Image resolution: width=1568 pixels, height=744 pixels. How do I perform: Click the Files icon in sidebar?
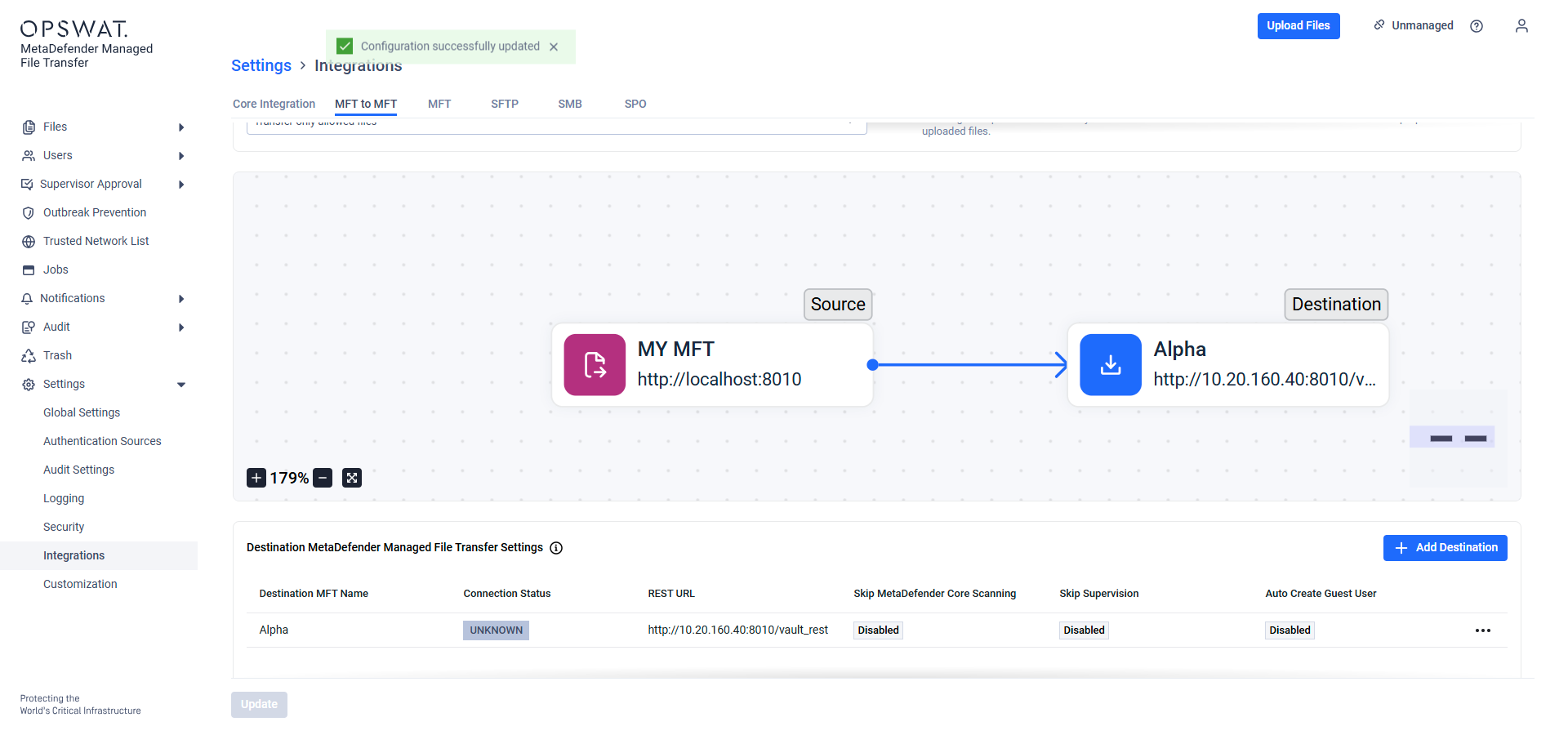(29, 127)
